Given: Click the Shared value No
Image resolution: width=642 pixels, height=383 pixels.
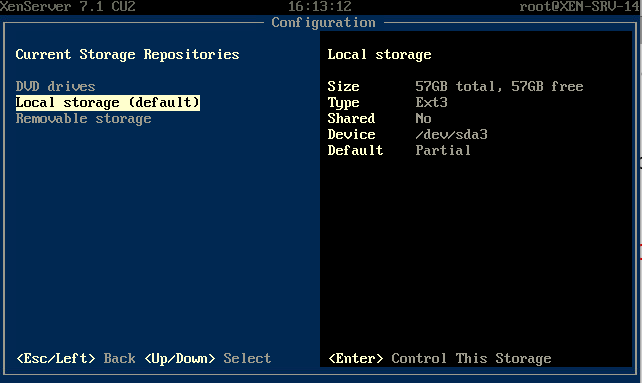Looking at the screenshot, I should pos(423,118).
